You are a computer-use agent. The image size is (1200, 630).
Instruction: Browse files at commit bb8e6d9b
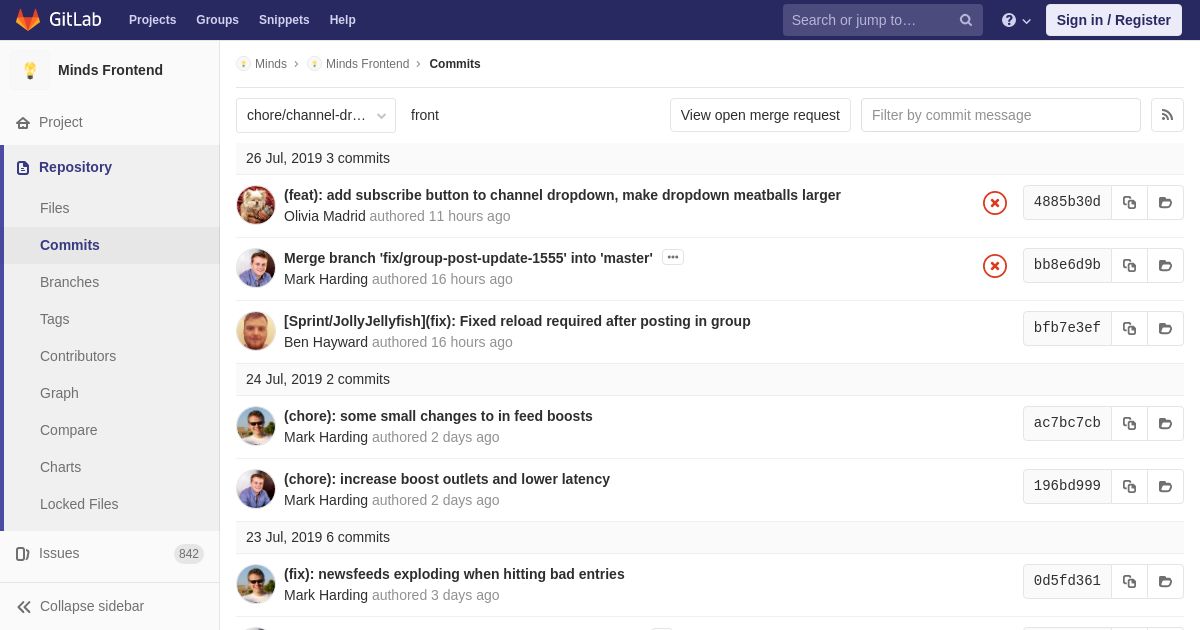[1165, 265]
